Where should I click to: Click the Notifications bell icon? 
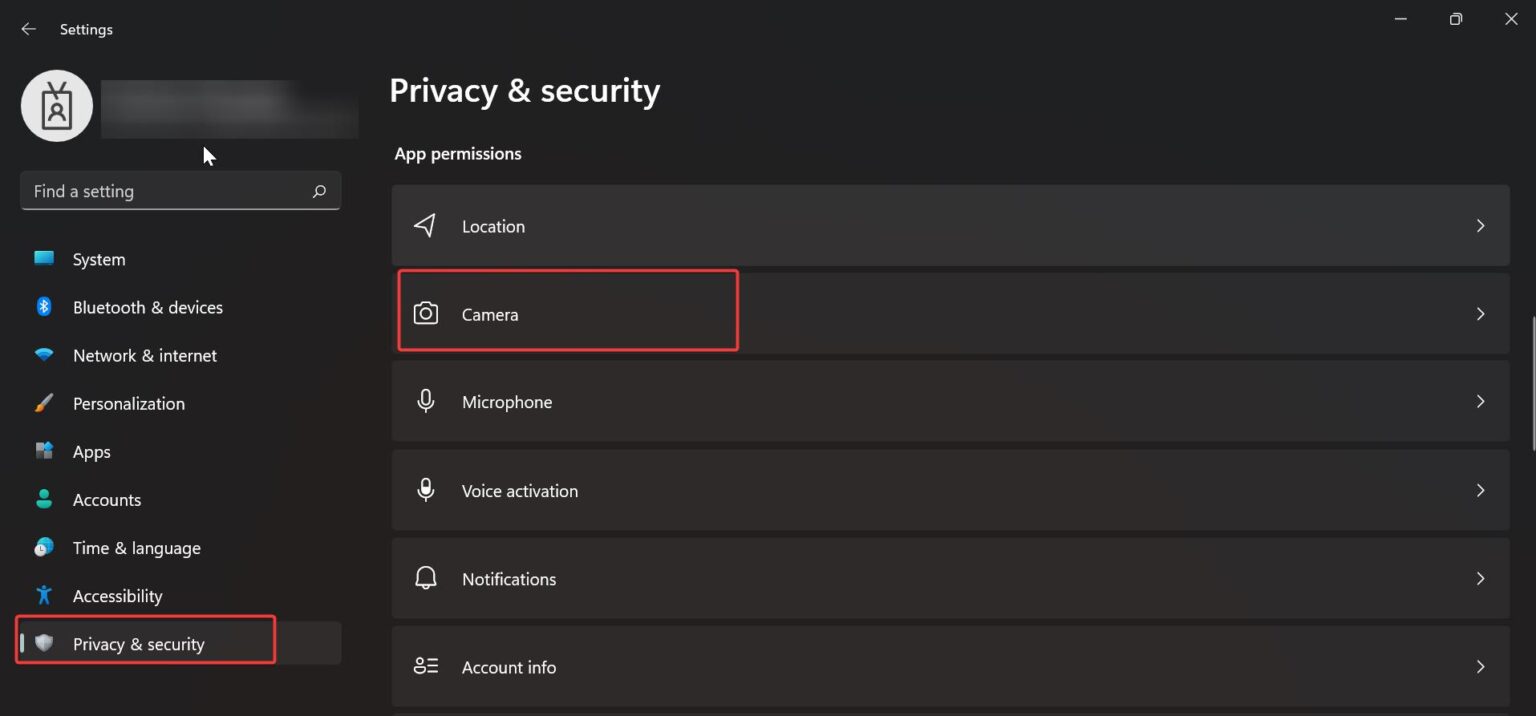pyautogui.click(x=425, y=578)
